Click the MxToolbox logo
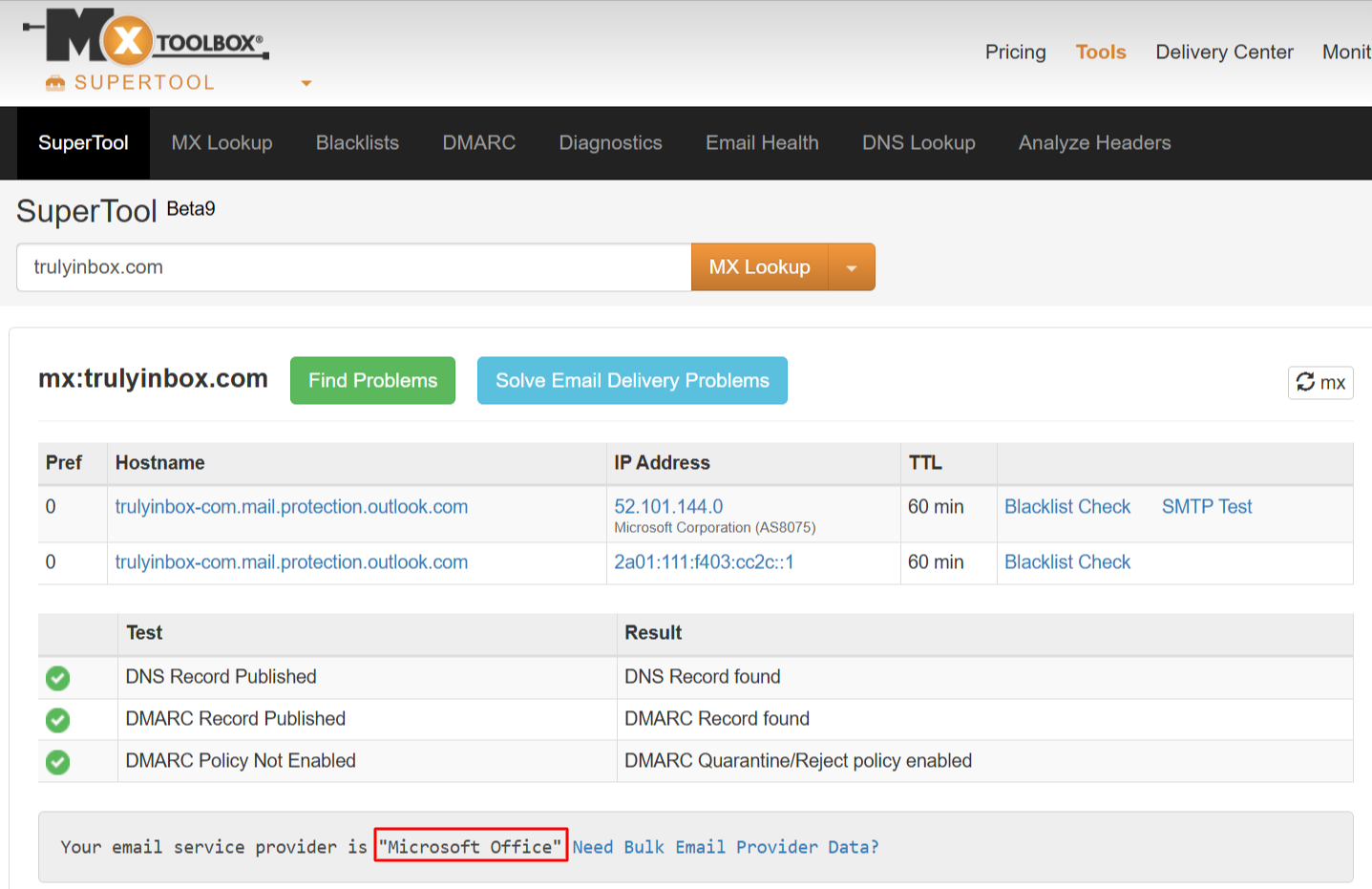This screenshot has height=889, width=1372. click(145, 37)
